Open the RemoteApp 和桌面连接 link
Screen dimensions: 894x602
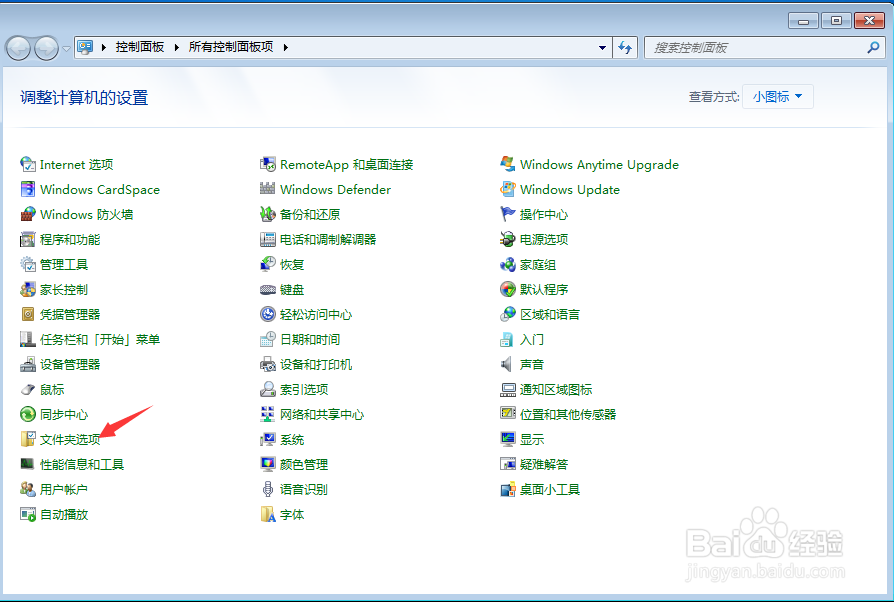pos(347,165)
